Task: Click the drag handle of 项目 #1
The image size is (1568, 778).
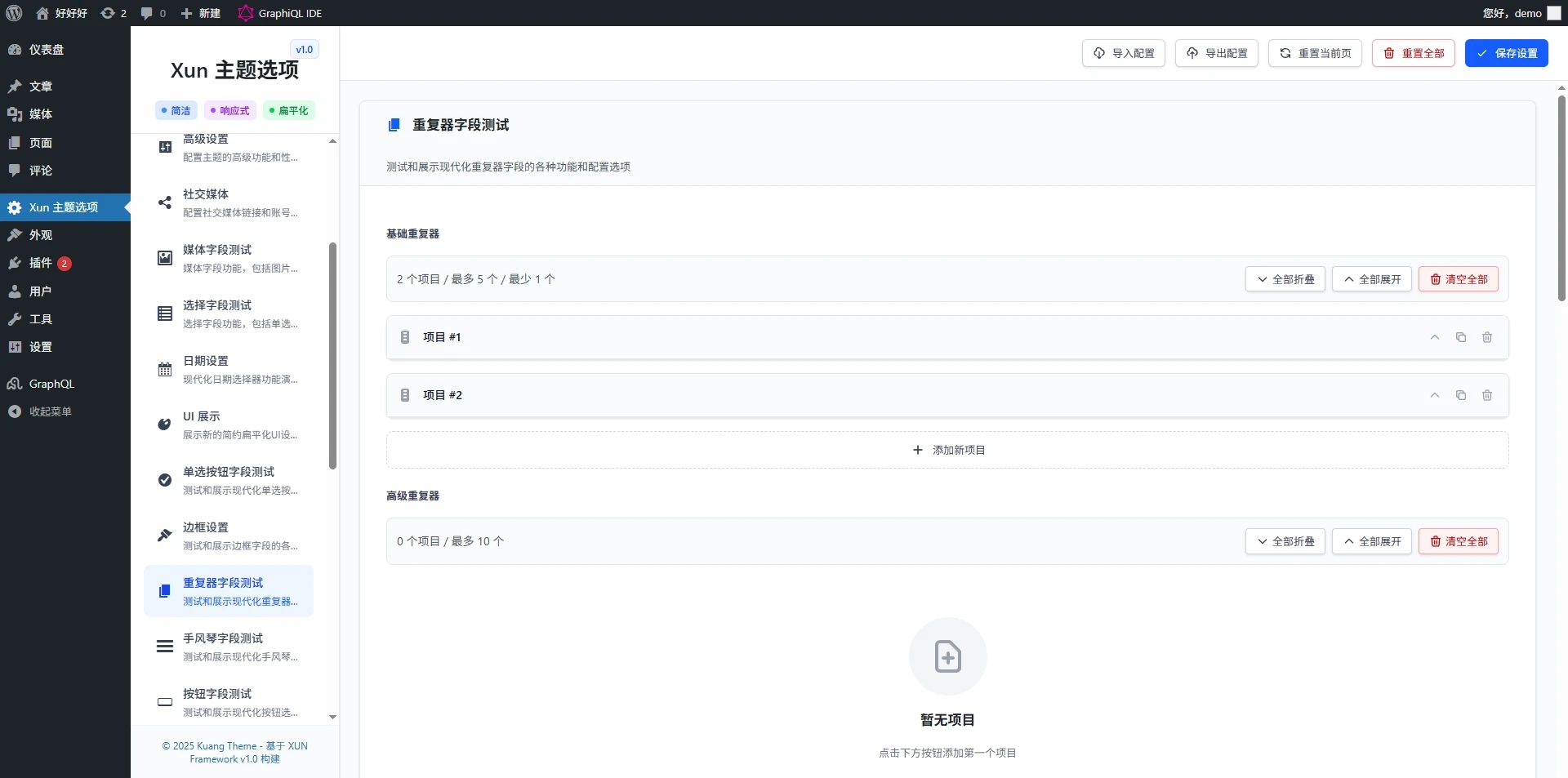Action: point(405,337)
